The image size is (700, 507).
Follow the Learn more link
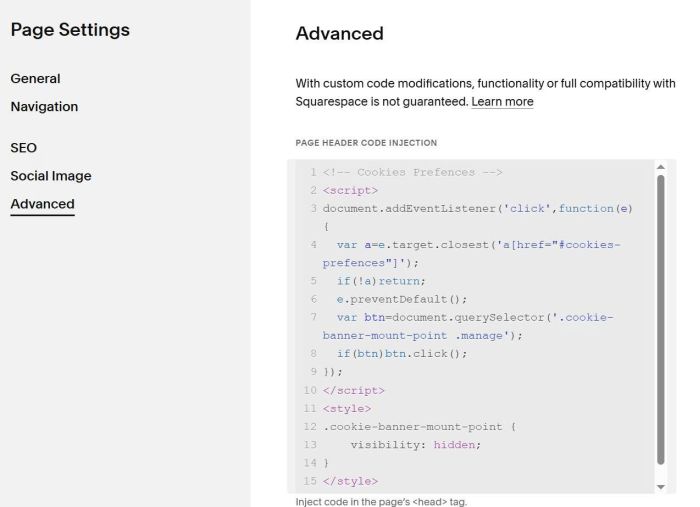[x=502, y=102]
